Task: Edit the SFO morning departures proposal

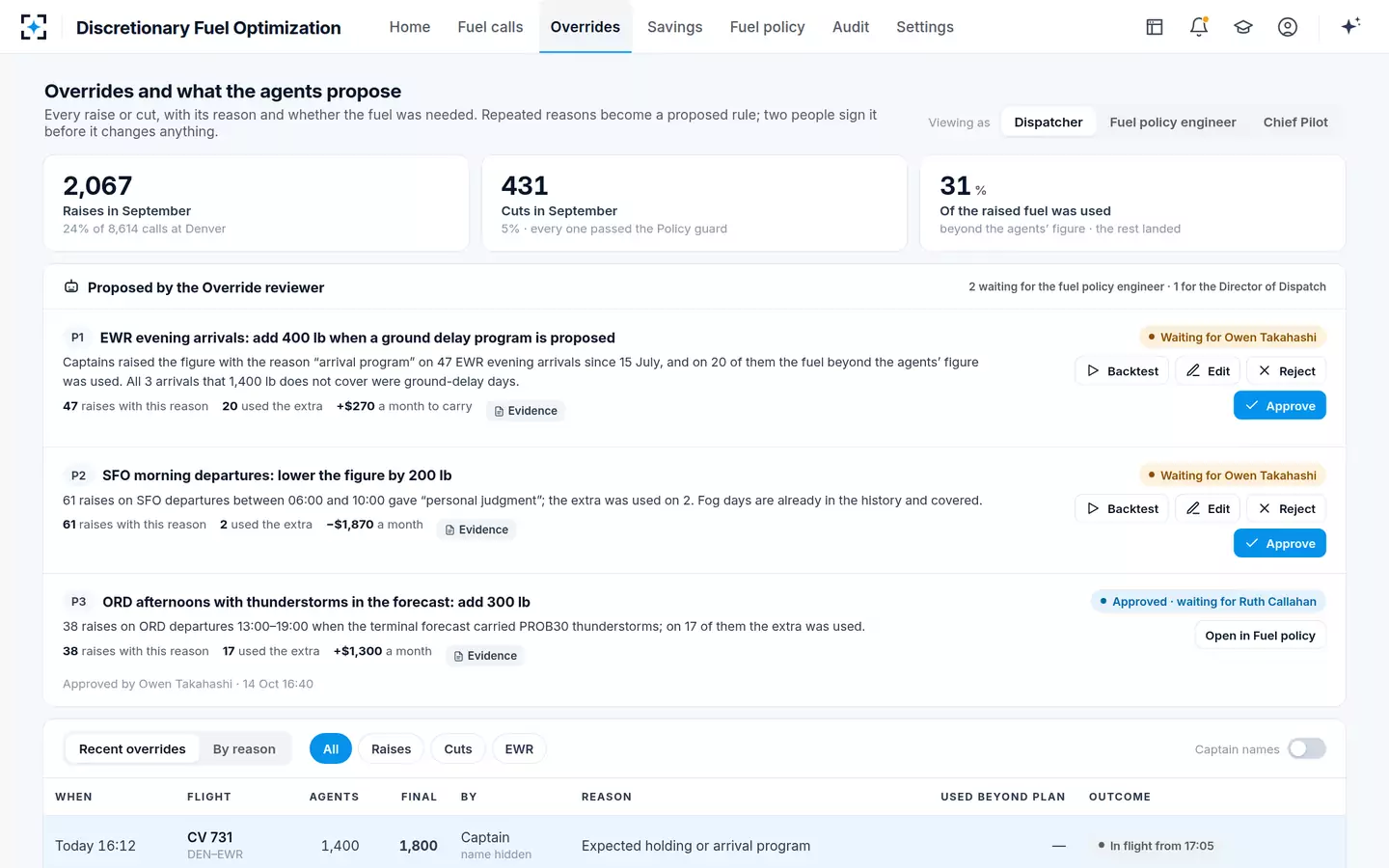Action: click(x=1208, y=509)
